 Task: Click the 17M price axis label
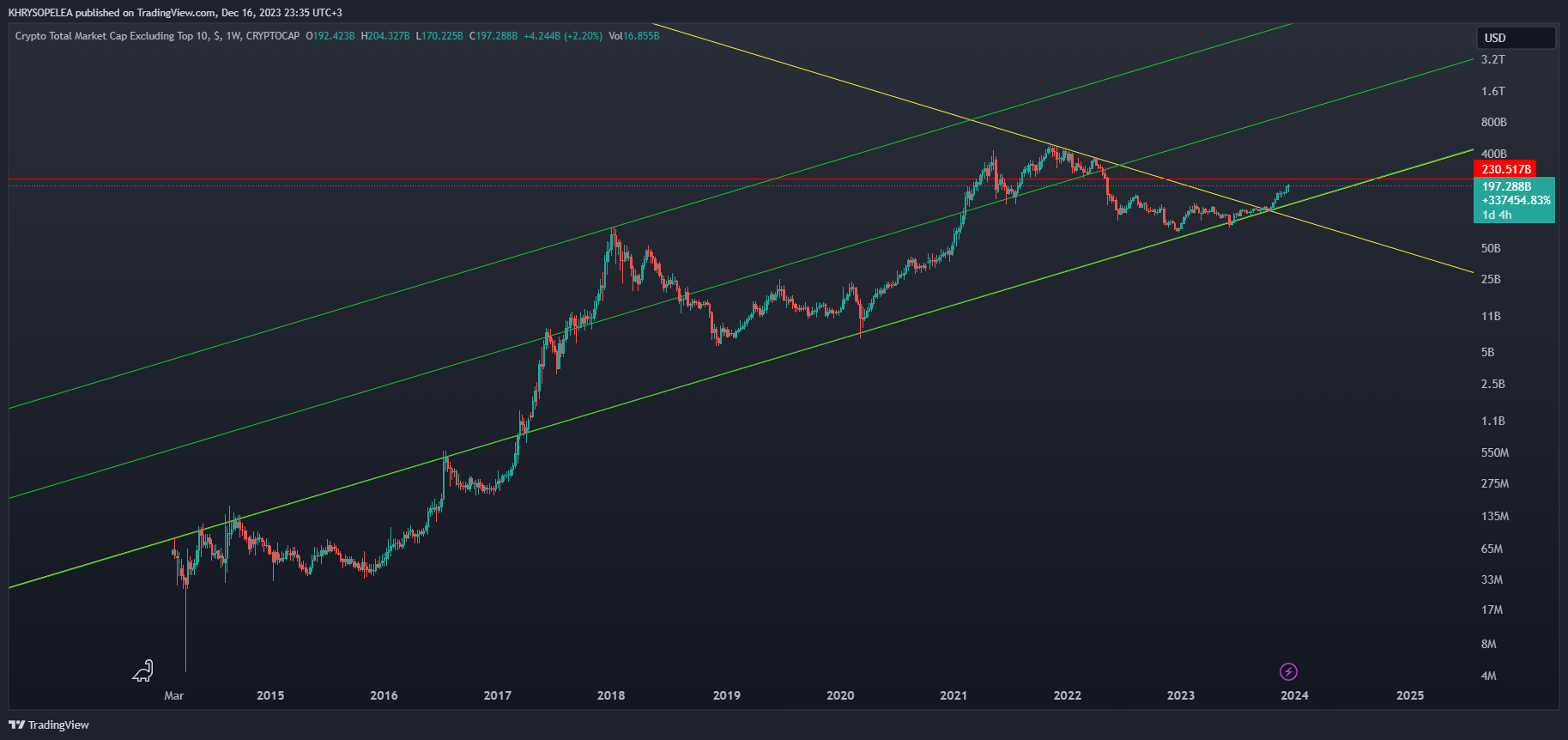pos(1492,610)
